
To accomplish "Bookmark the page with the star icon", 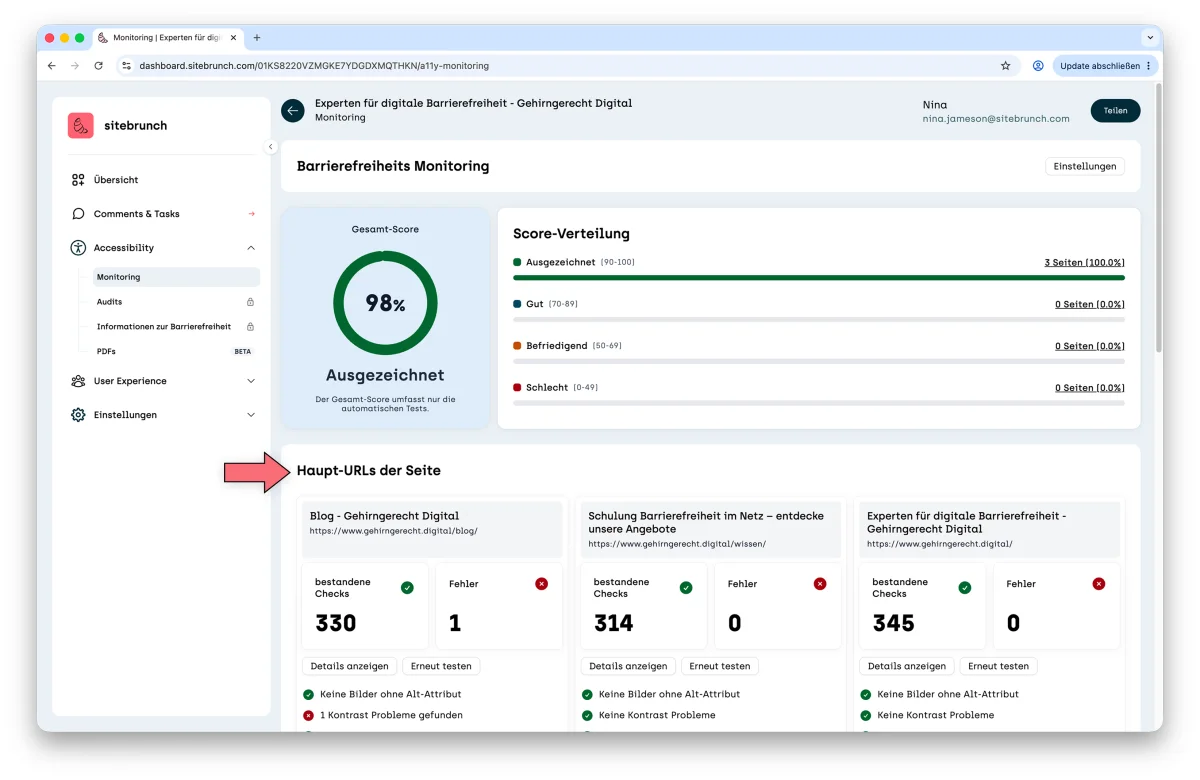I will pos(1006,66).
